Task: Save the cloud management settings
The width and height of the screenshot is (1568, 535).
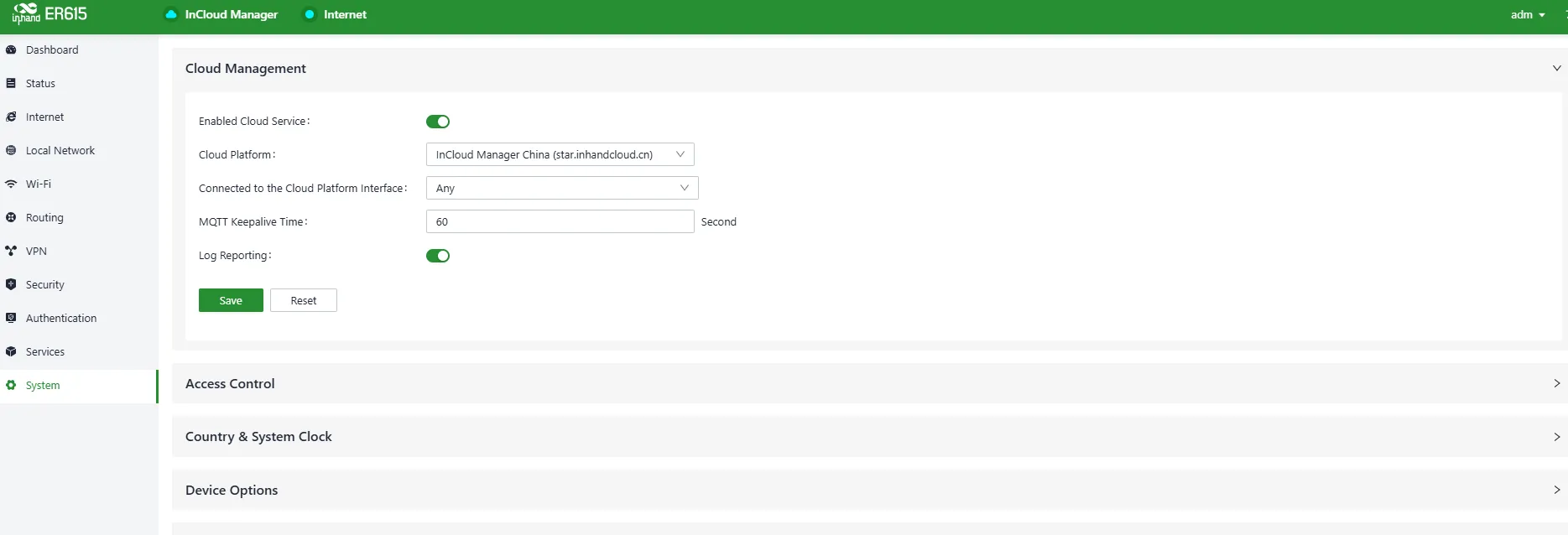Action: (x=231, y=300)
